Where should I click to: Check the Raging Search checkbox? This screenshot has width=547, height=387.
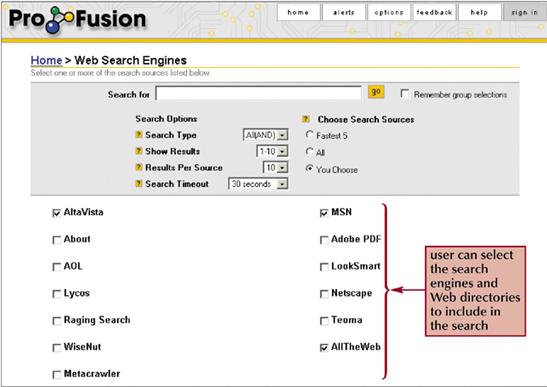click(x=57, y=321)
